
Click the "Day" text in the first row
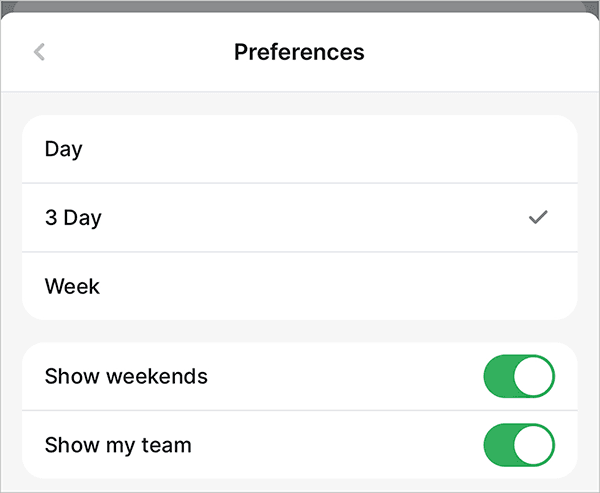click(x=63, y=149)
